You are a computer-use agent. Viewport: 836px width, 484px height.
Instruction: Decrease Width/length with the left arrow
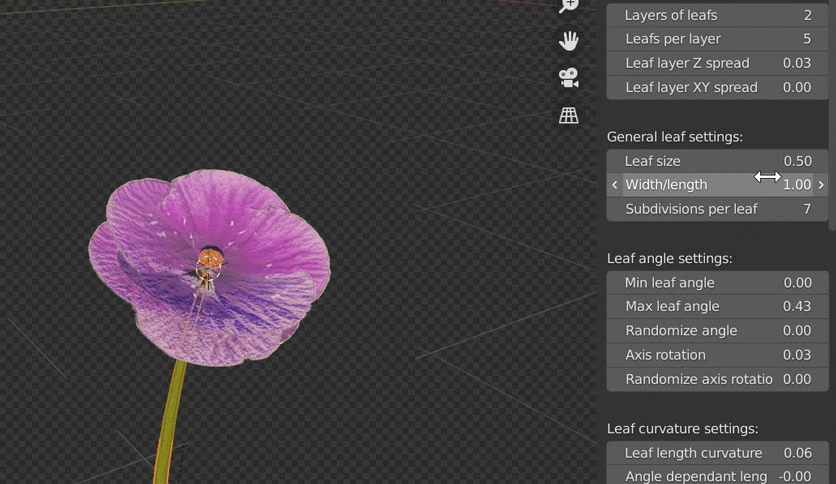(615, 184)
